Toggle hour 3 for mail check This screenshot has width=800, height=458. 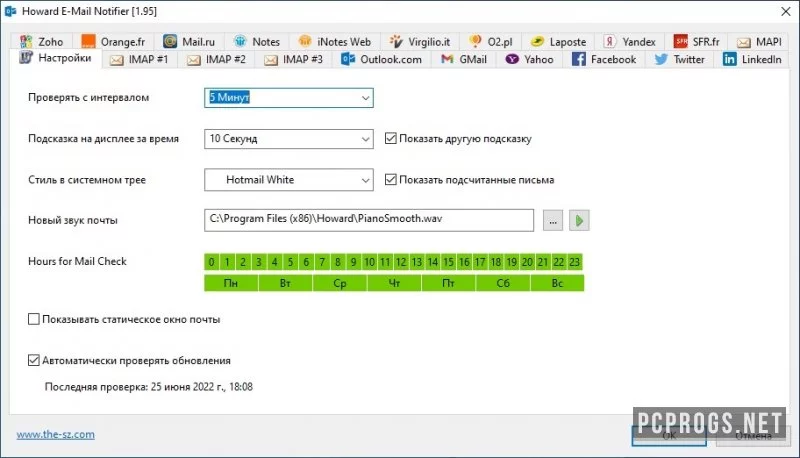pos(259,262)
